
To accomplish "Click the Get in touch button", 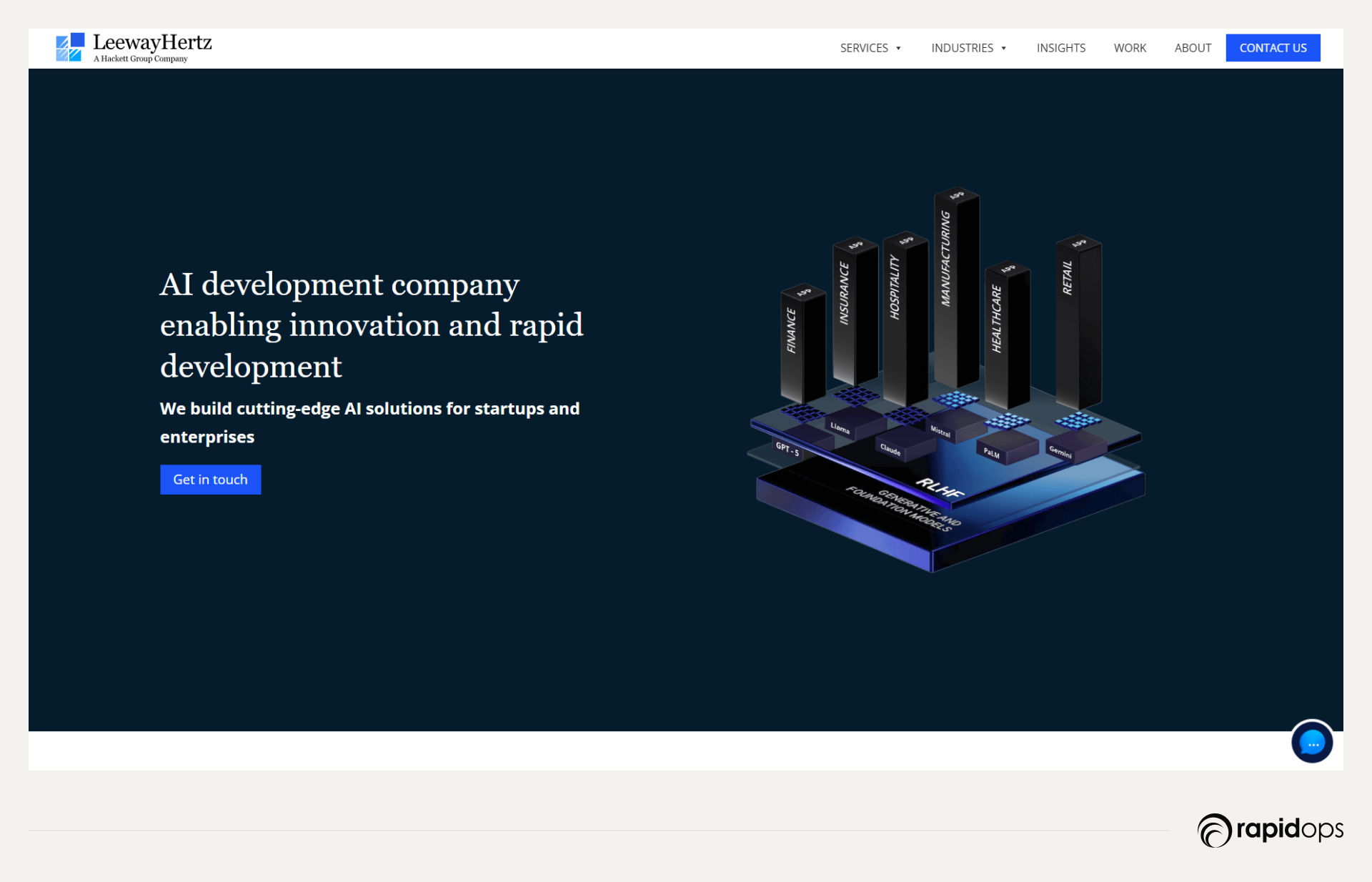I will coord(210,480).
